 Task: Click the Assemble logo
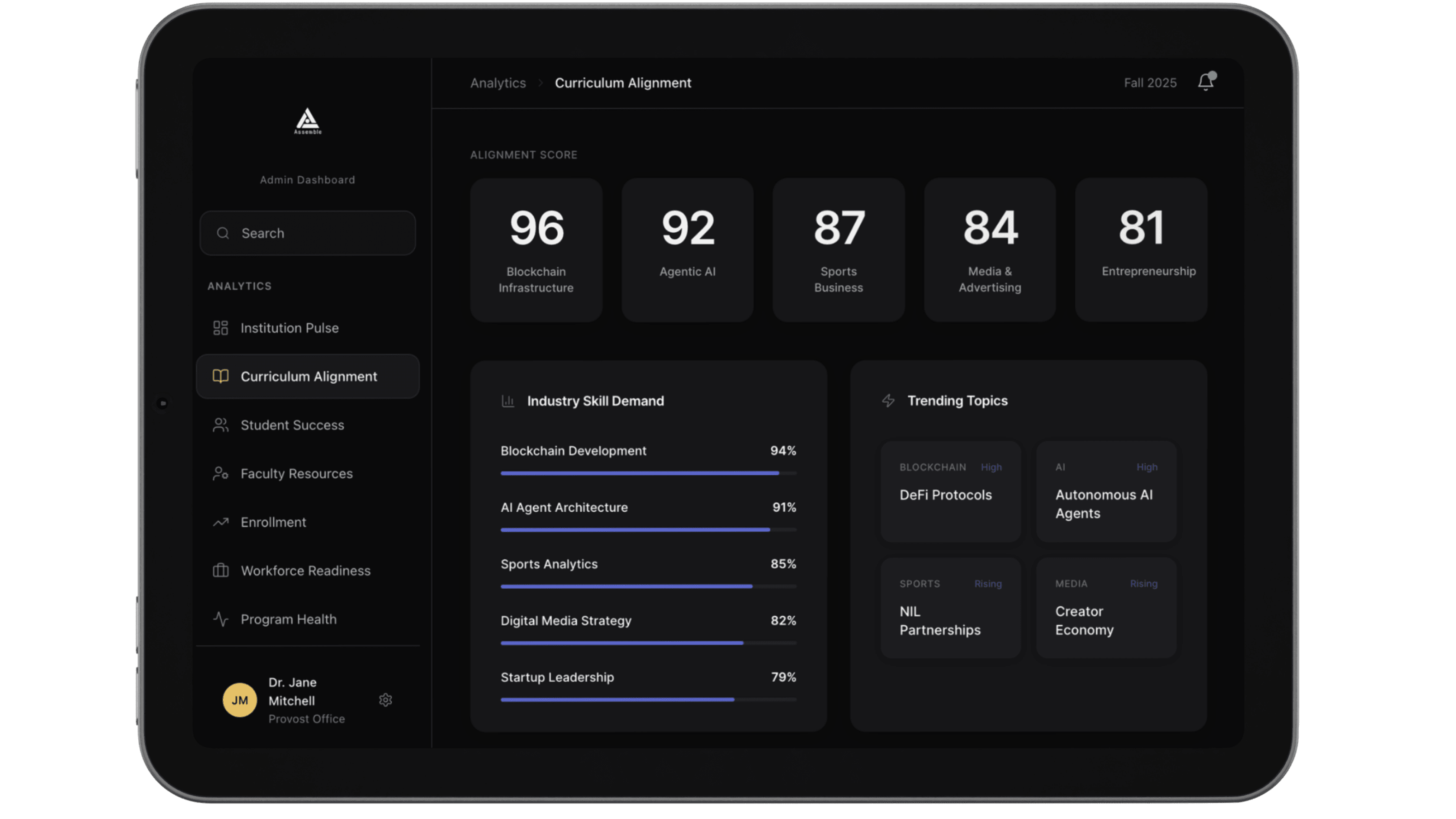pos(308,121)
